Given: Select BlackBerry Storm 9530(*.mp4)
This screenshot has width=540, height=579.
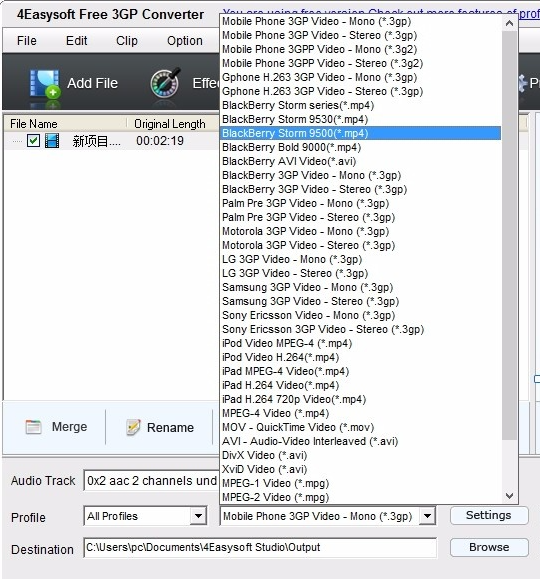Looking at the screenshot, I should pos(360,120).
